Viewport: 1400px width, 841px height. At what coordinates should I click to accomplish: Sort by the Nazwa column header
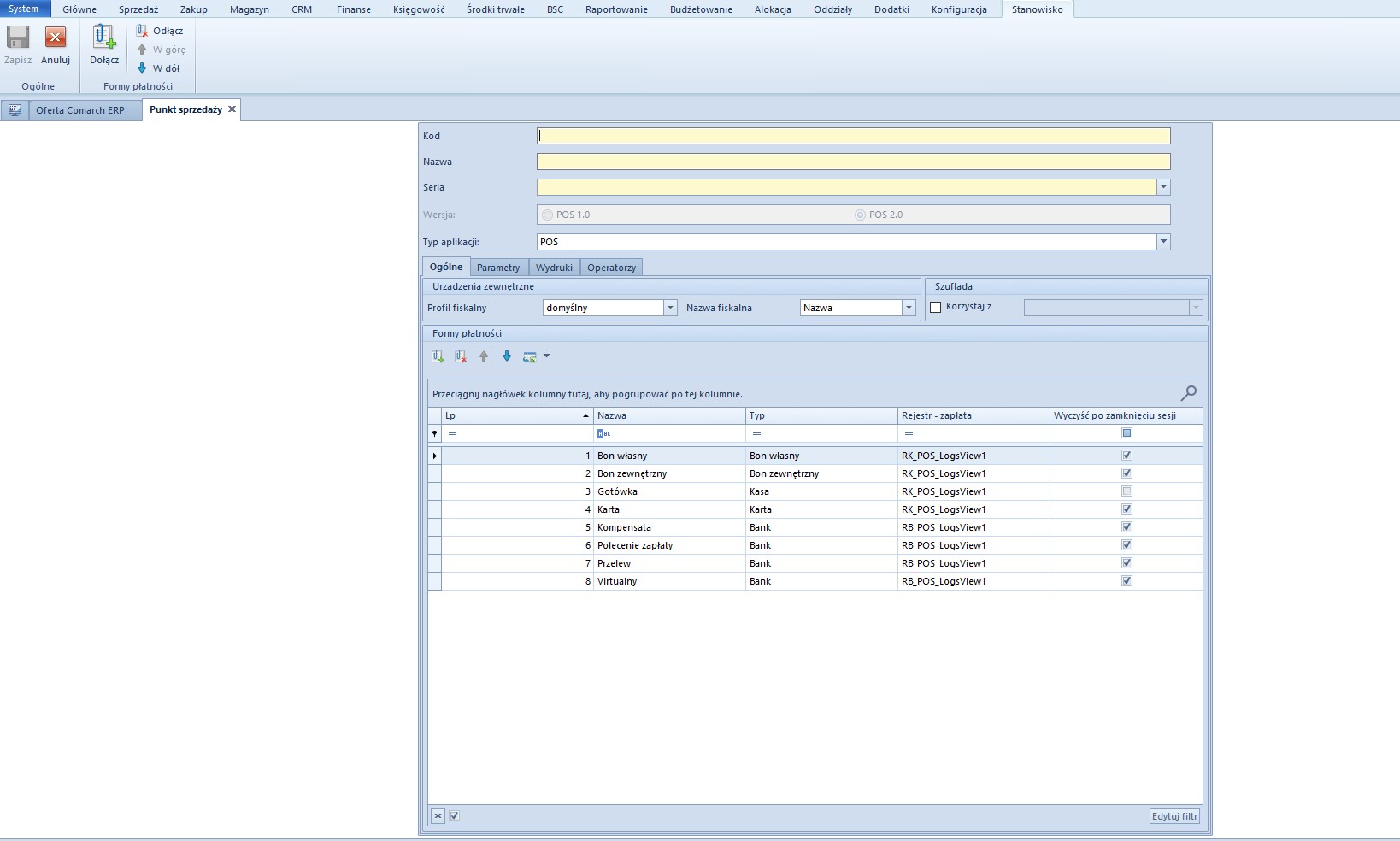pos(669,415)
